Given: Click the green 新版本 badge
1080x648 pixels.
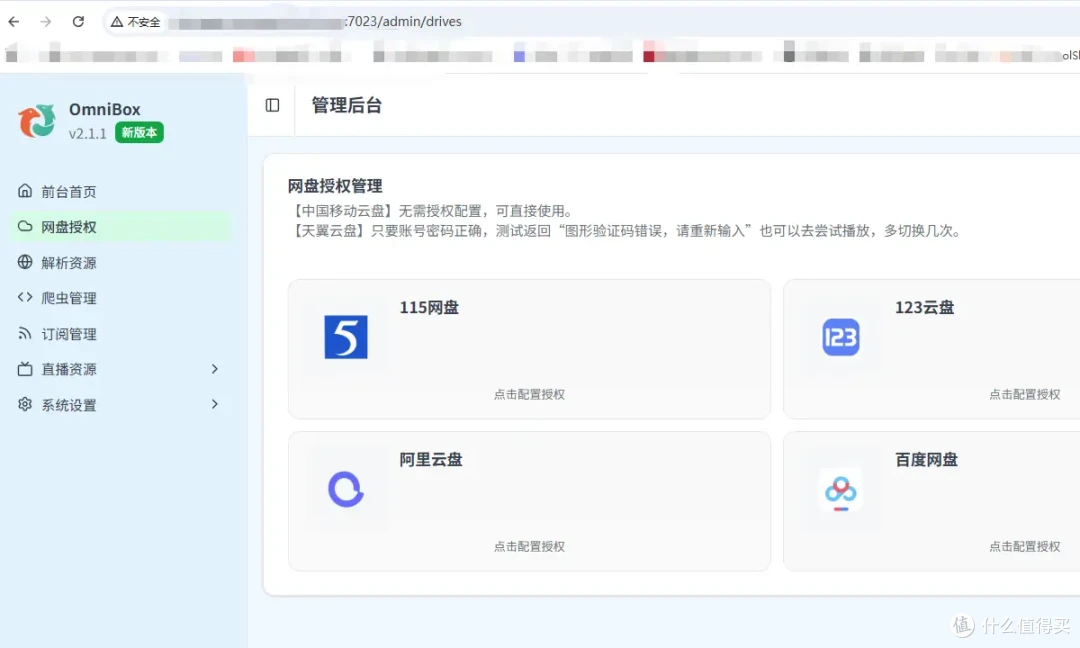Looking at the screenshot, I should click(x=139, y=133).
